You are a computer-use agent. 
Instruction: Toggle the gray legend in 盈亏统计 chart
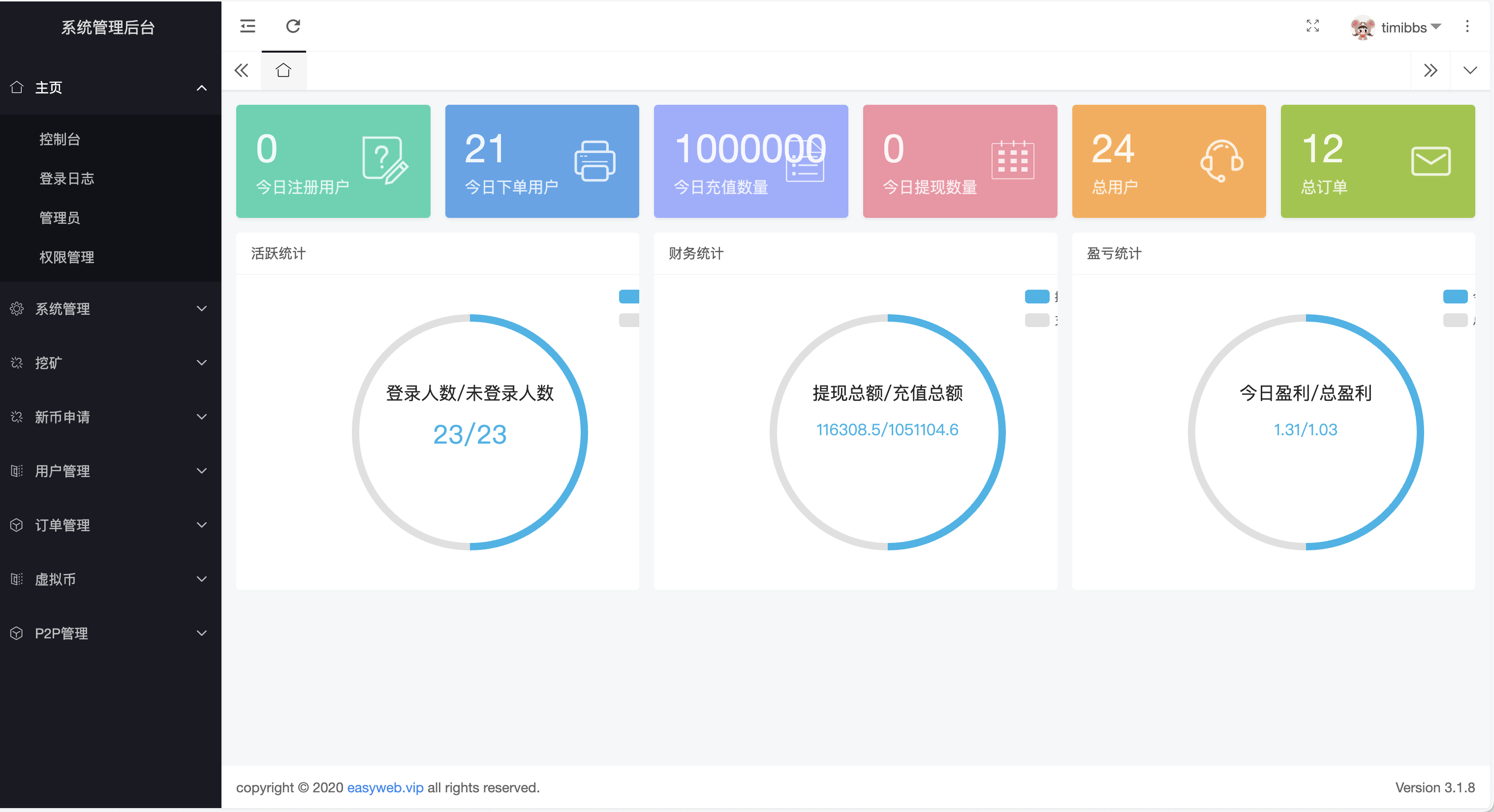coord(1455,319)
